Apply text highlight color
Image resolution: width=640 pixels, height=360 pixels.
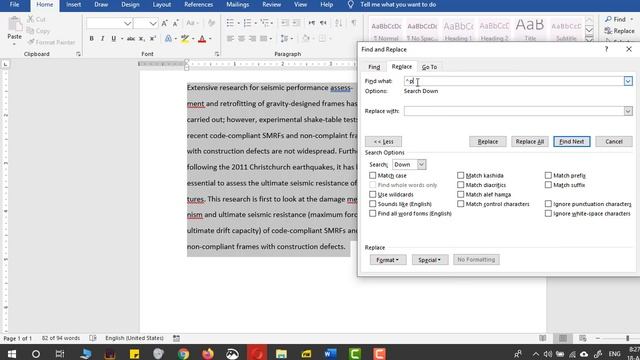pos(185,39)
